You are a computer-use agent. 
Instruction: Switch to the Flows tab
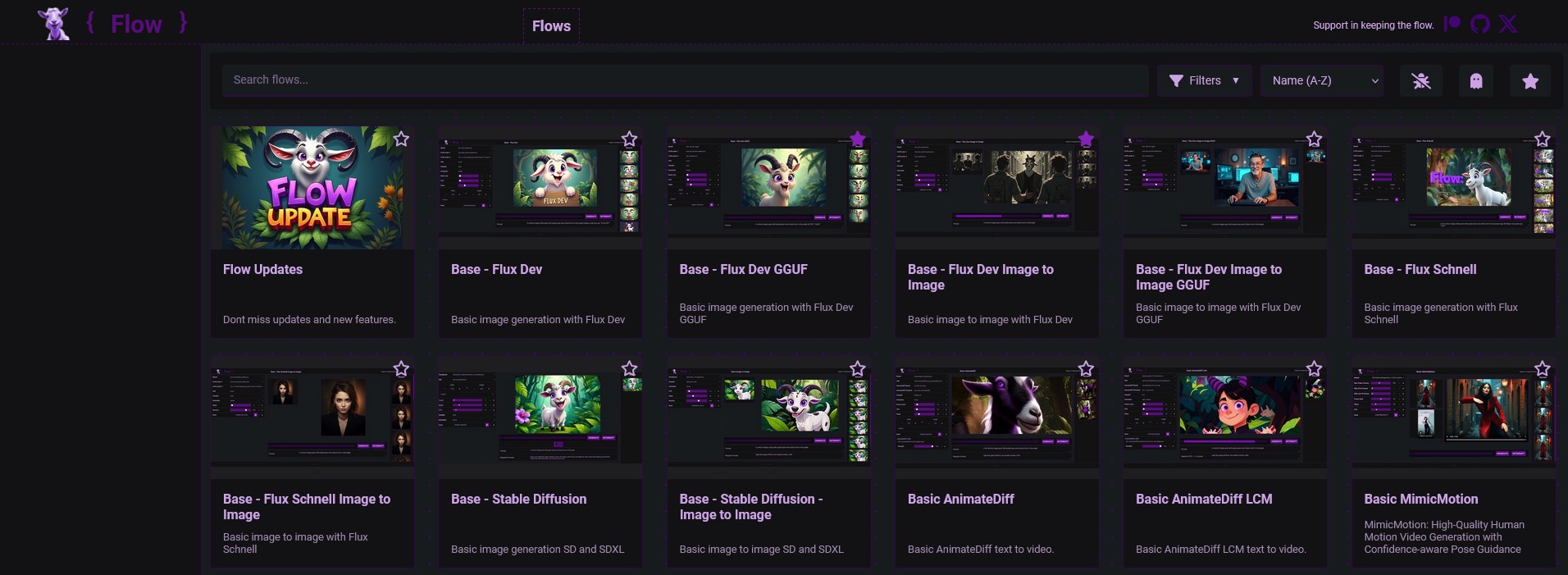click(551, 25)
